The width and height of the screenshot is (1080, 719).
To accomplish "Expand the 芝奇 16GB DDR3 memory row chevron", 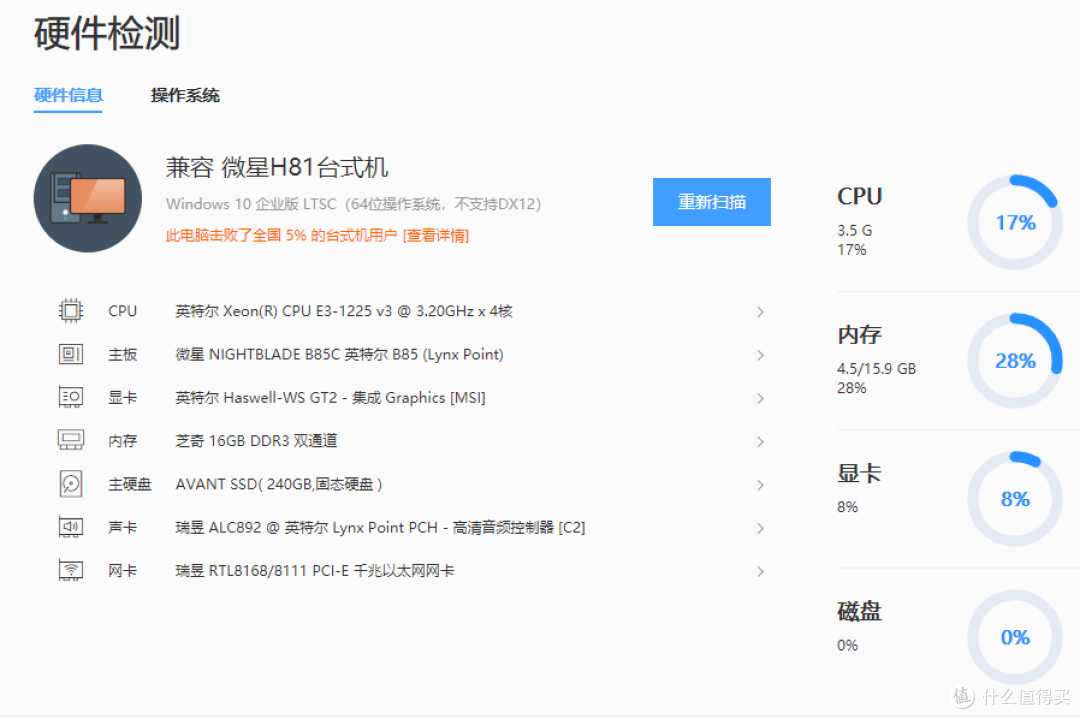I will (760, 441).
